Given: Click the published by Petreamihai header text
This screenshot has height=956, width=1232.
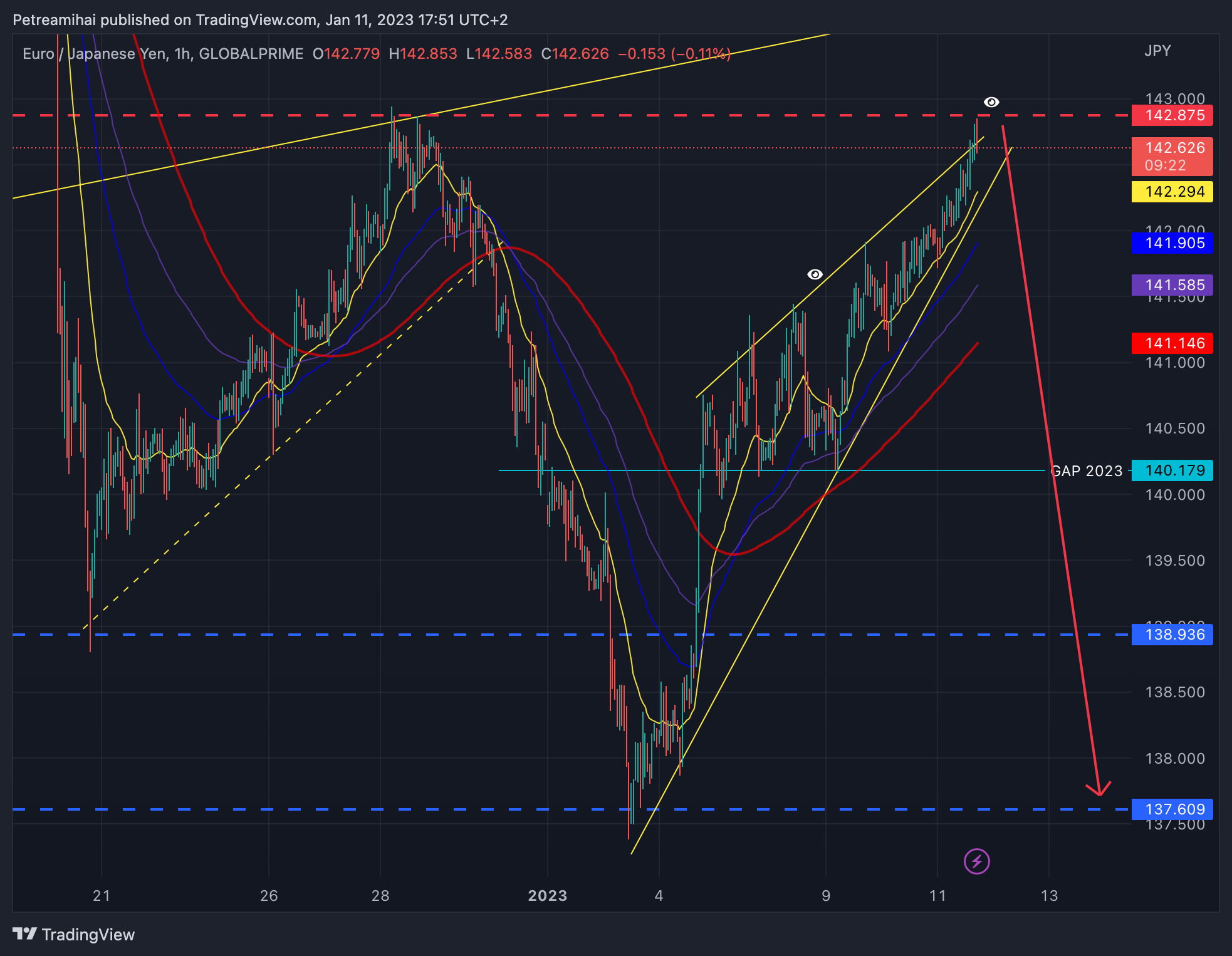Looking at the screenshot, I should tap(260, 20).
